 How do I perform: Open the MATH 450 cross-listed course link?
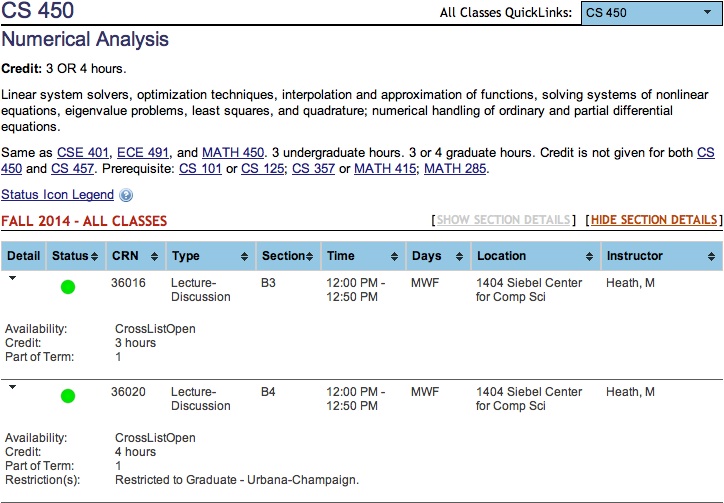(233, 152)
